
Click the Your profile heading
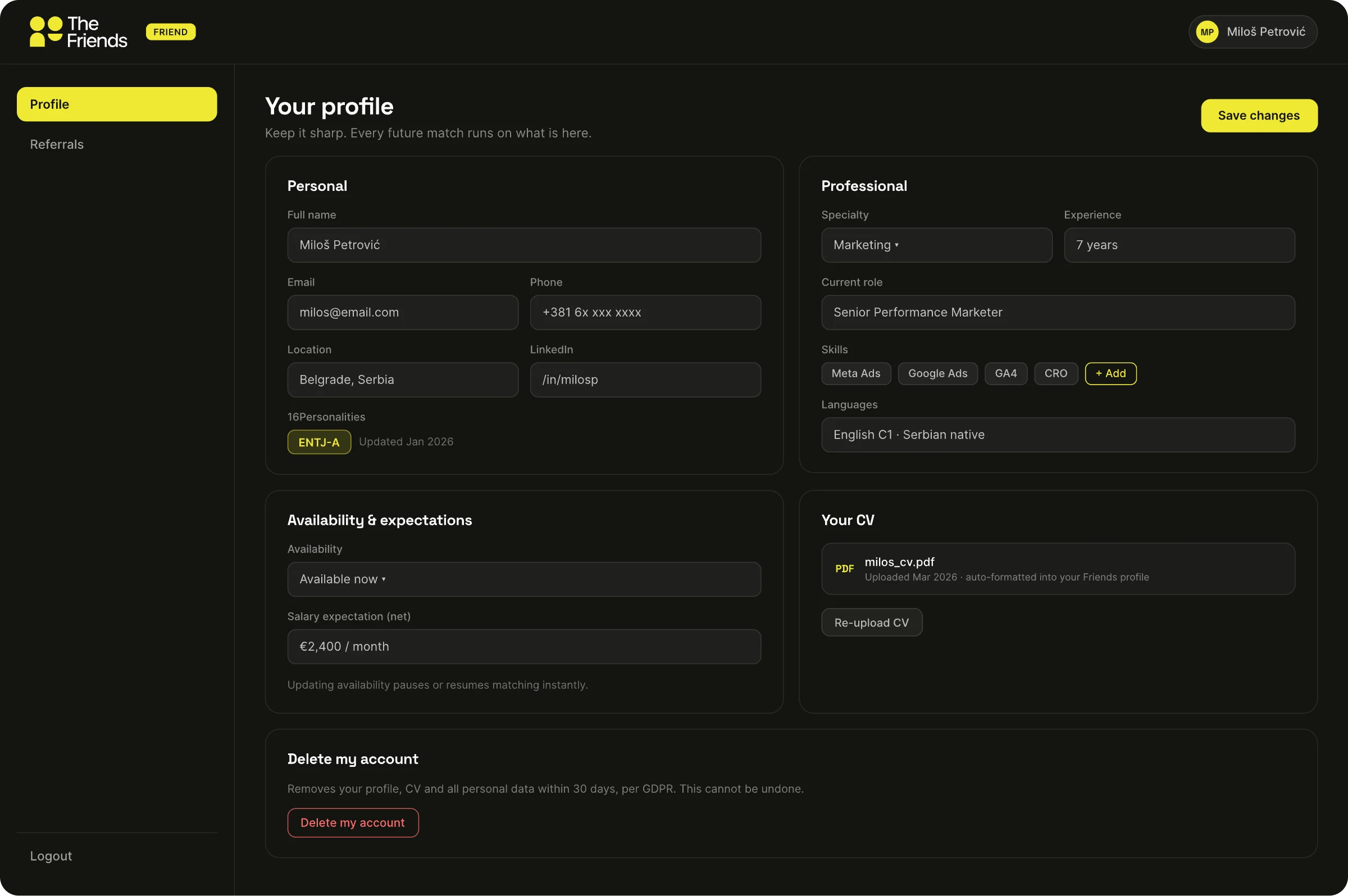tap(329, 106)
